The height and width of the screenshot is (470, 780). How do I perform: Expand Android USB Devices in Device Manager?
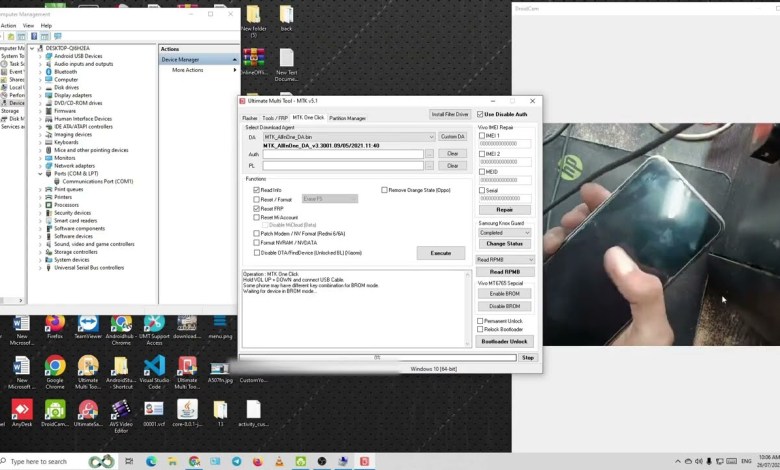coord(40,56)
